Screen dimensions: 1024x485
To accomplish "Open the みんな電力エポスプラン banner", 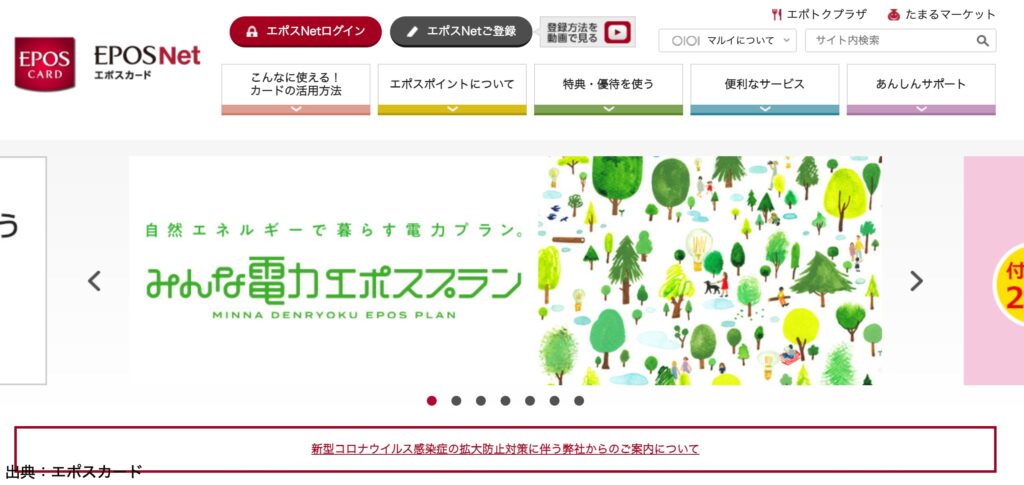I will [505, 270].
